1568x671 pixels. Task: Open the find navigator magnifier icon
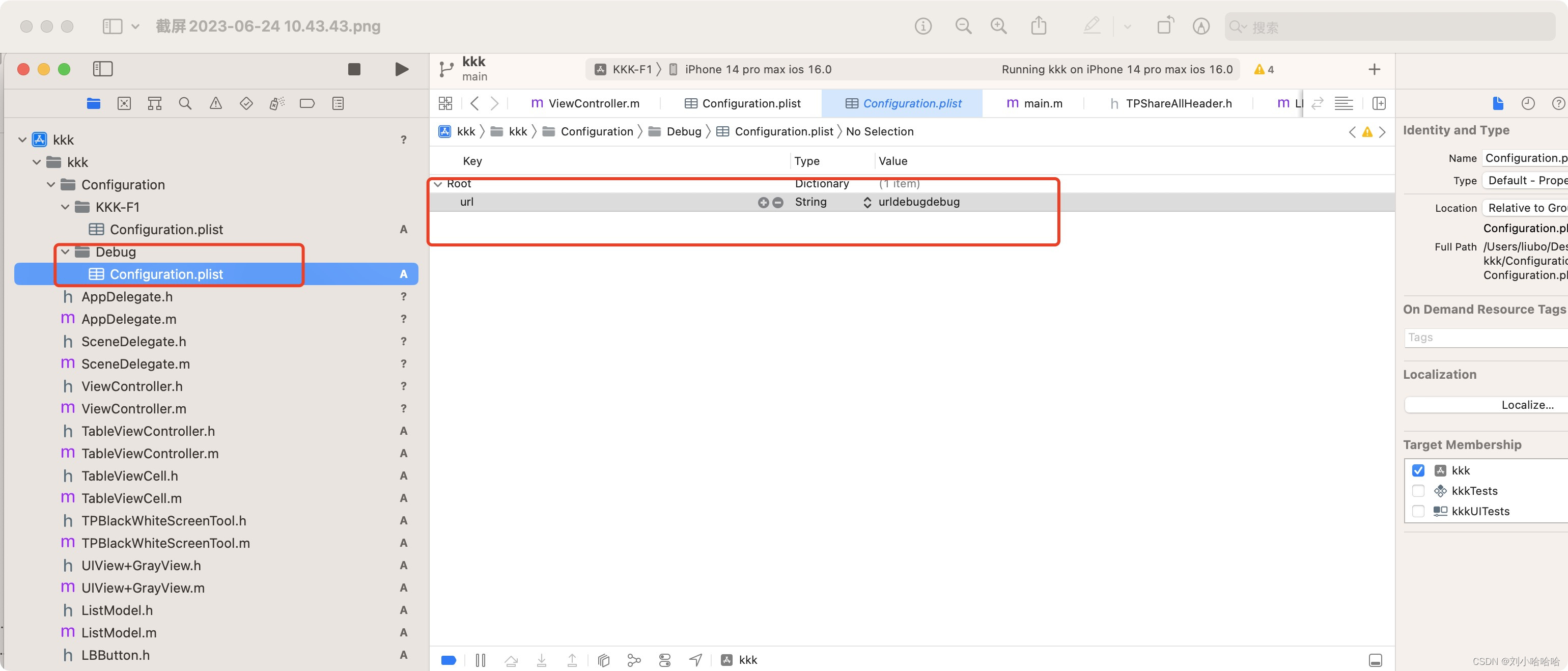[185, 103]
